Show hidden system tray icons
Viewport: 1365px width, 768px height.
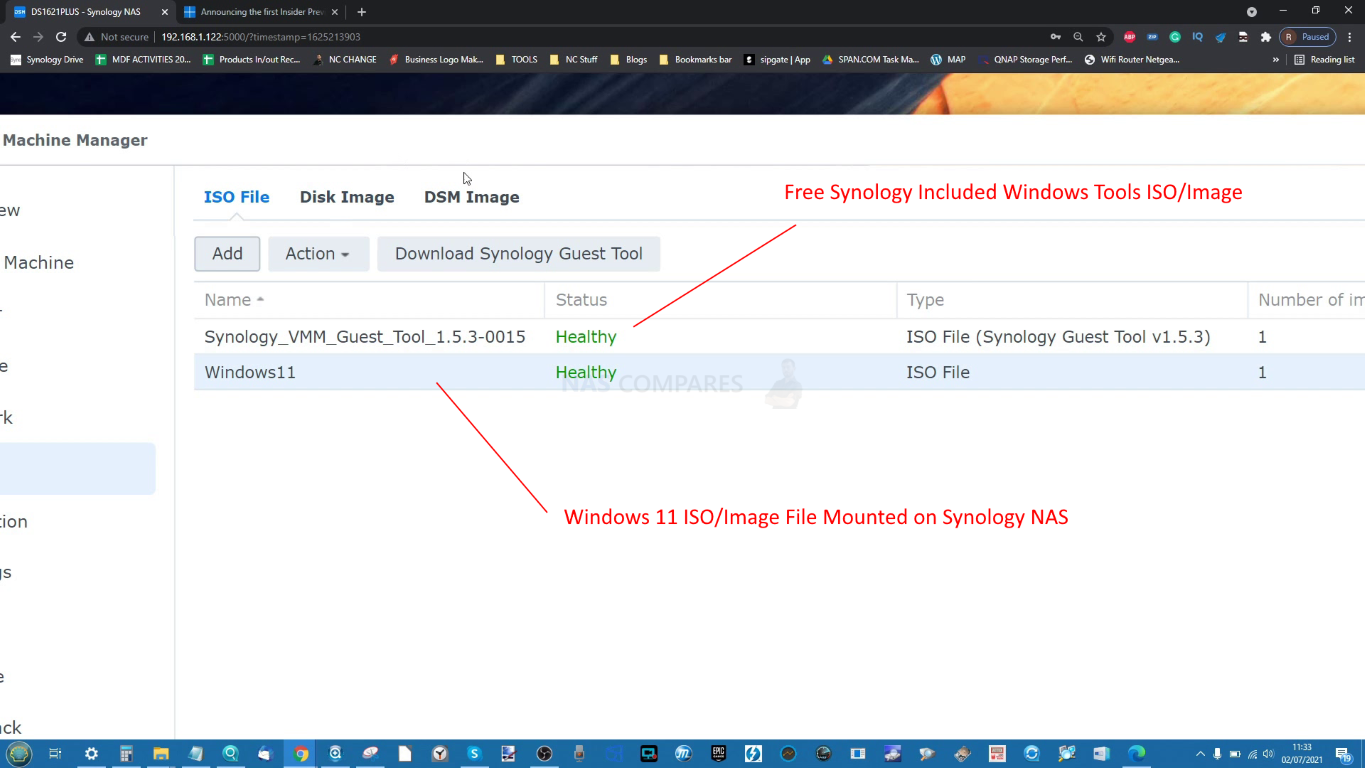(1201, 754)
